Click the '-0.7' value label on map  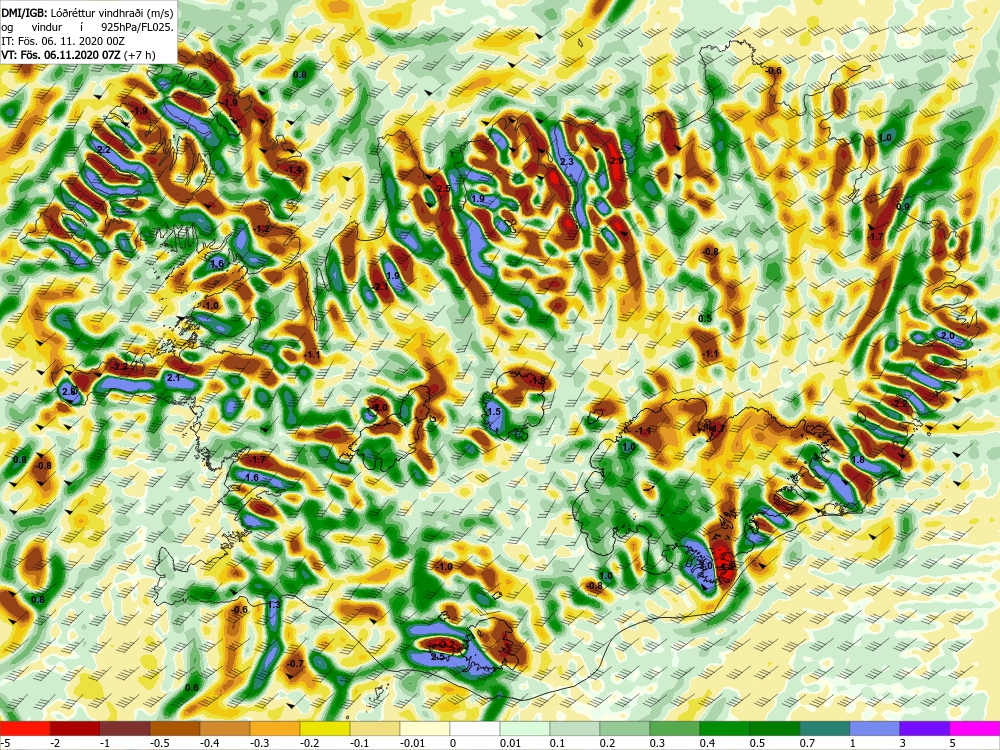(x=295, y=664)
